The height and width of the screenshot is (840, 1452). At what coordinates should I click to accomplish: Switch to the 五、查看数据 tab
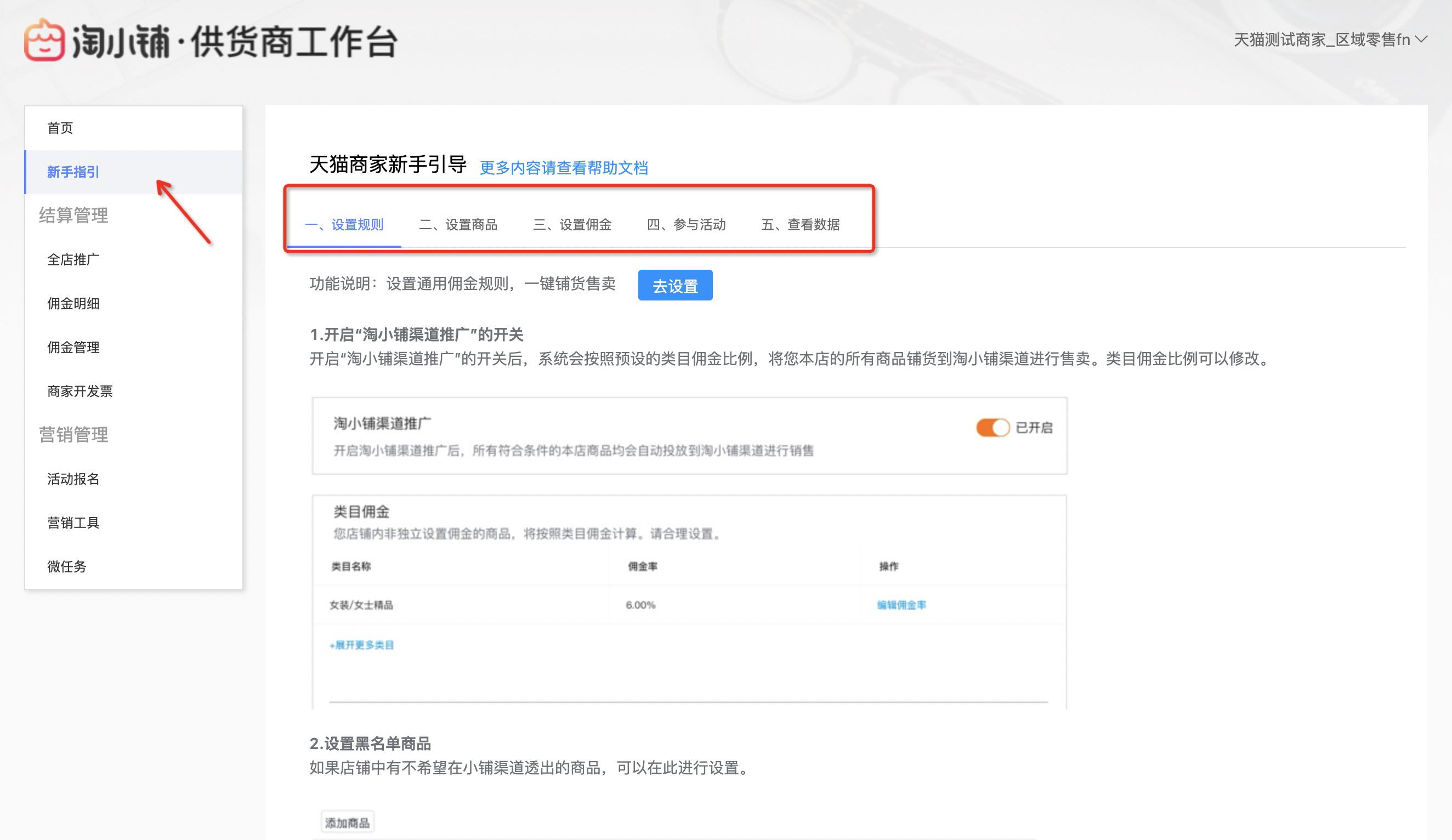click(x=801, y=224)
